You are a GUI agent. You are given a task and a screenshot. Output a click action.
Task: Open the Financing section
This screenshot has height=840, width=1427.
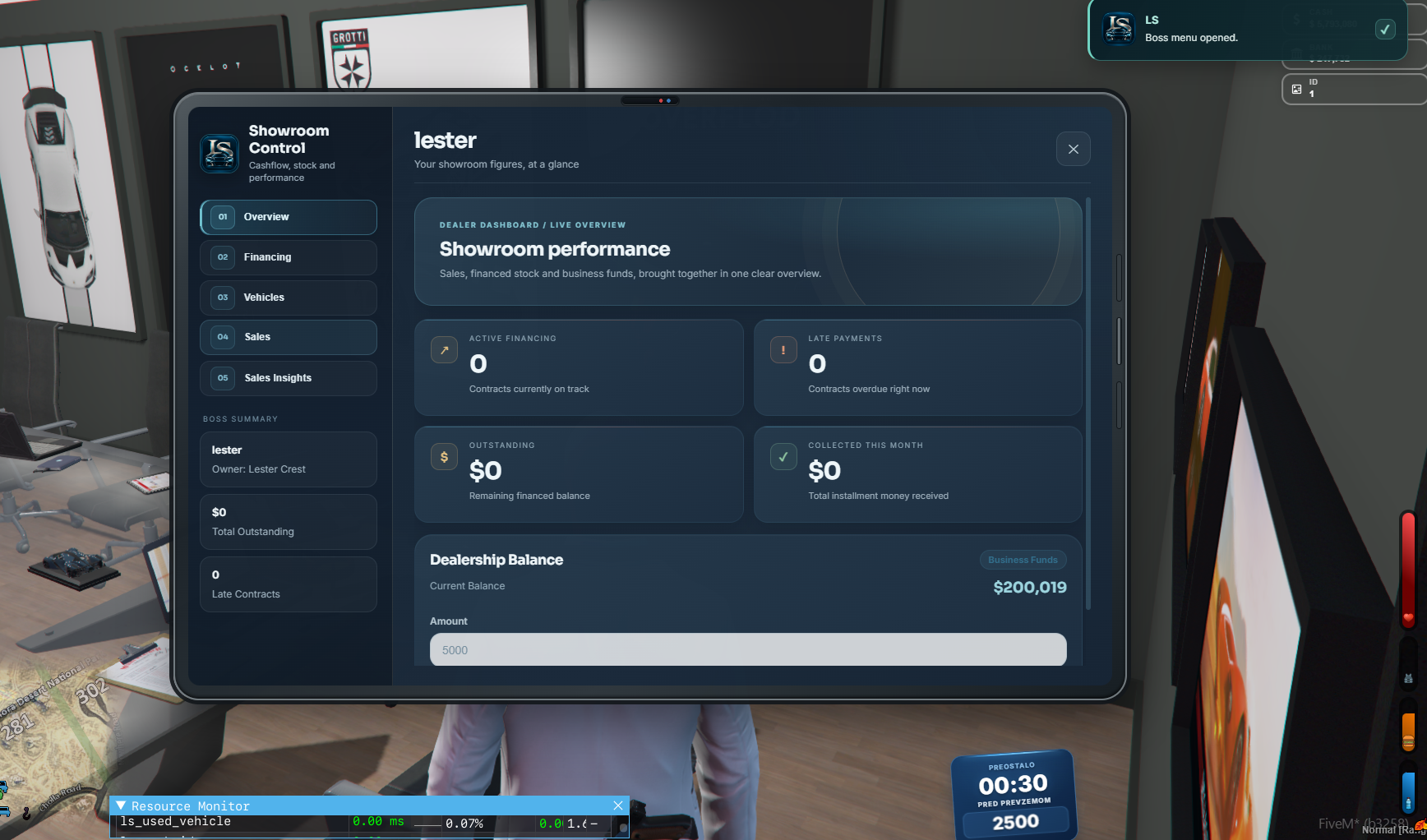point(289,257)
